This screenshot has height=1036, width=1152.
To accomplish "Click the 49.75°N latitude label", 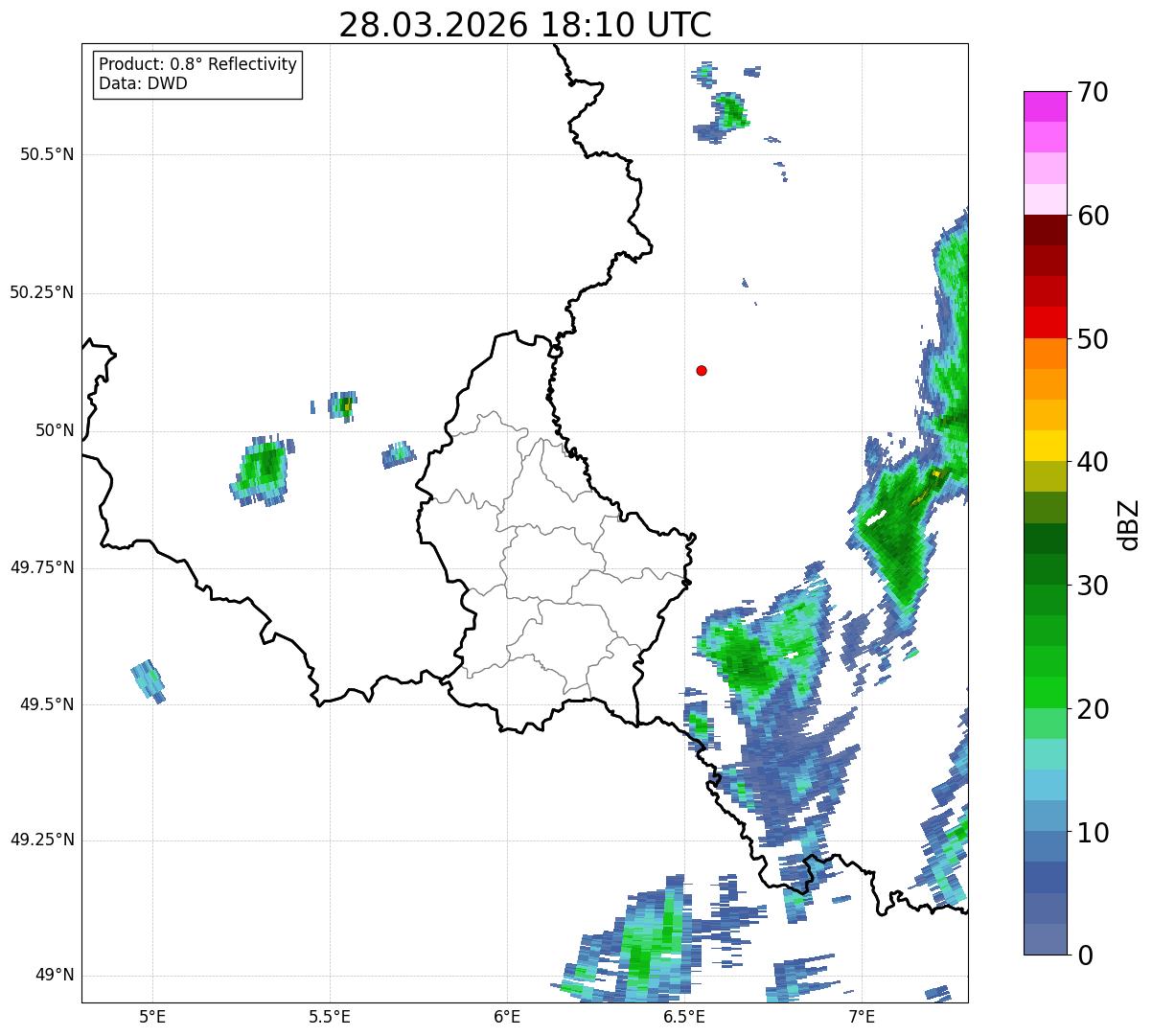I will pos(42,567).
